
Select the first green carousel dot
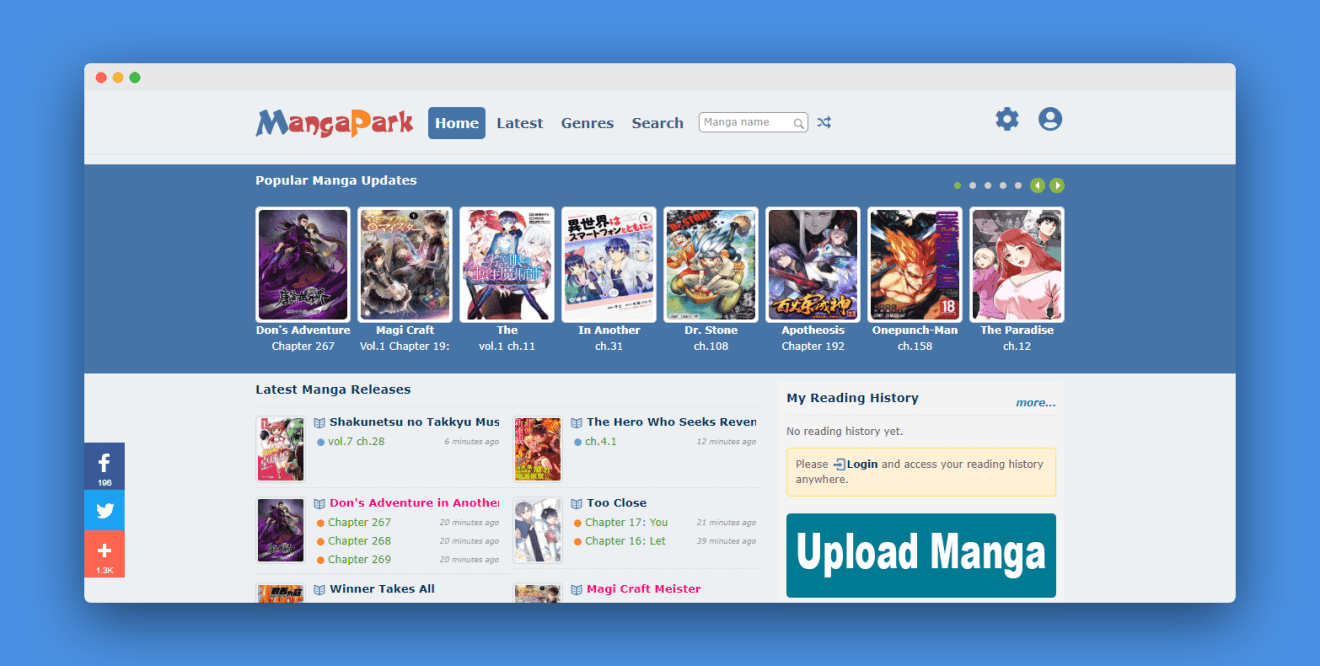click(x=957, y=185)
